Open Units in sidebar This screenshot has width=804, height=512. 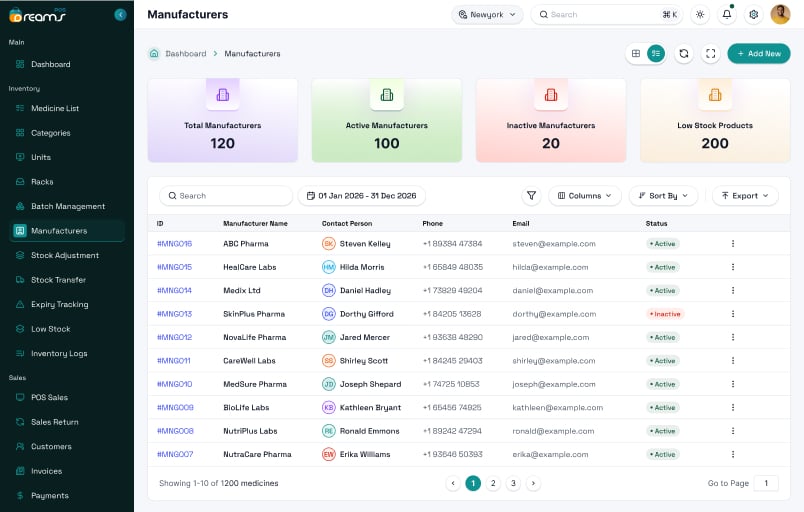click(67, 157)
